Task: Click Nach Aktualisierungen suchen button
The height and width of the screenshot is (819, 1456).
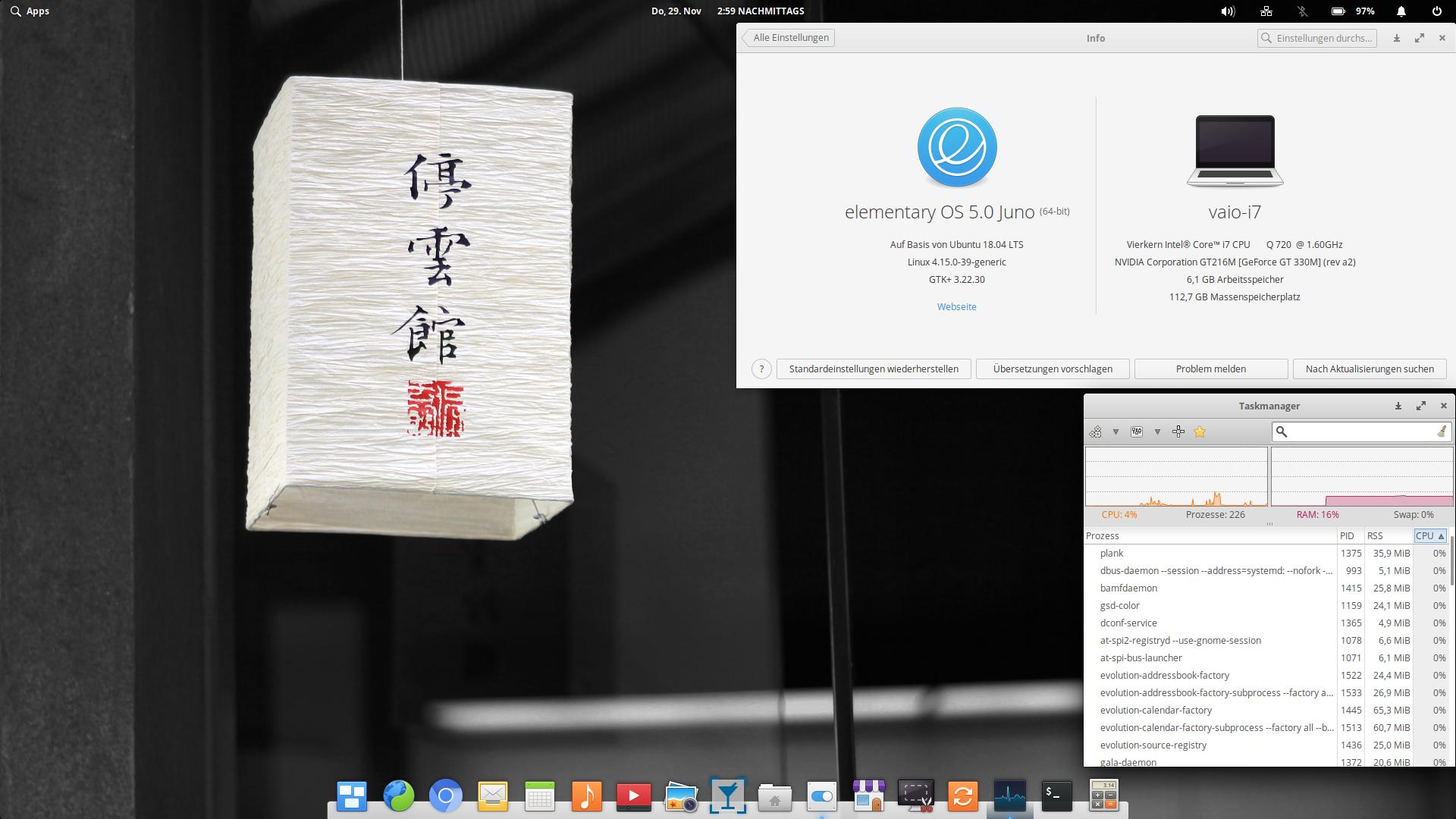Action: tap(1370, 369)
